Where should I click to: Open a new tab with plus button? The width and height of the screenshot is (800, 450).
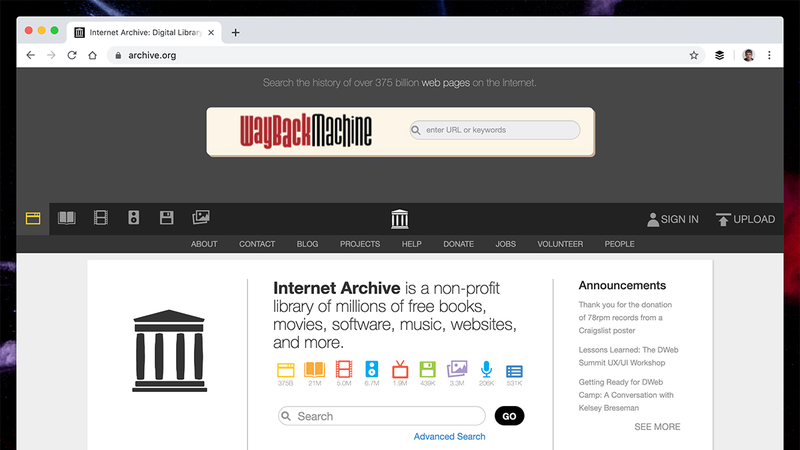(235, 33)
